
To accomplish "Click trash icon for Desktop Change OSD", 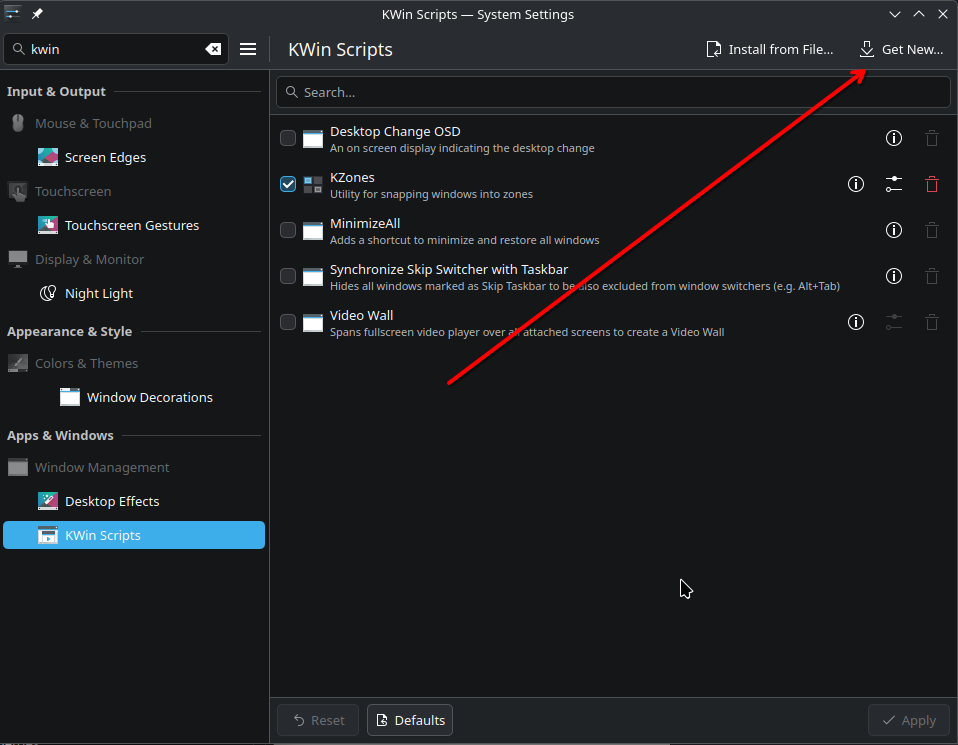I will [x=931, y=138].
